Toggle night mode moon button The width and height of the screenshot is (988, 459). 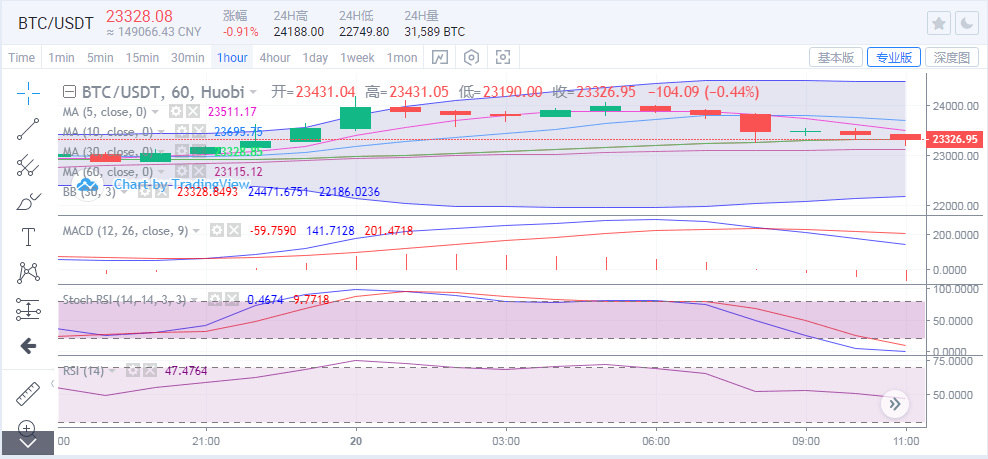(966, 24)
